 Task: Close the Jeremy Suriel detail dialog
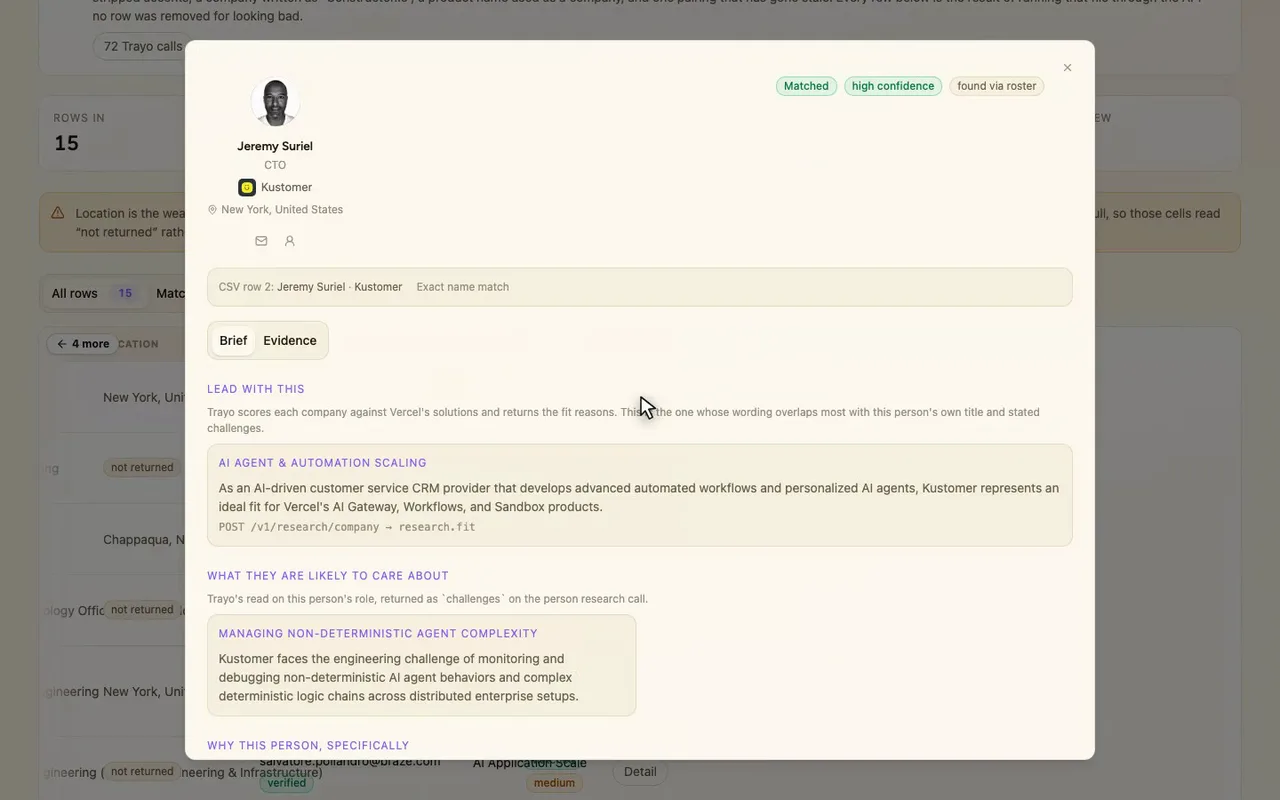pos(1067,68)
